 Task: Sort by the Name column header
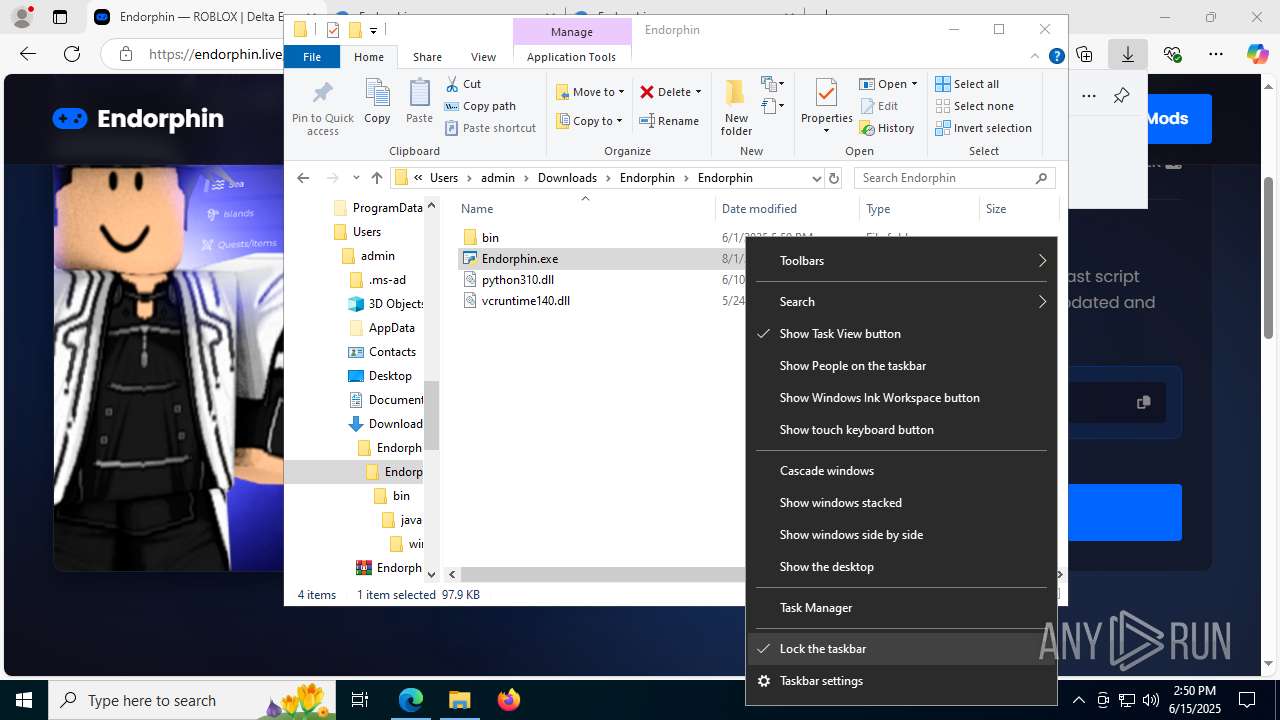pyautogui.click(x=585, y=209)
